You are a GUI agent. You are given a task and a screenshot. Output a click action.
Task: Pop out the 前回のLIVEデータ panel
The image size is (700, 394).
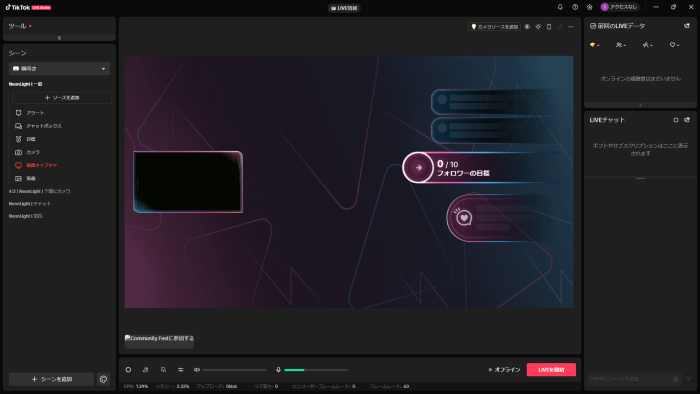(x=687, y=26)
